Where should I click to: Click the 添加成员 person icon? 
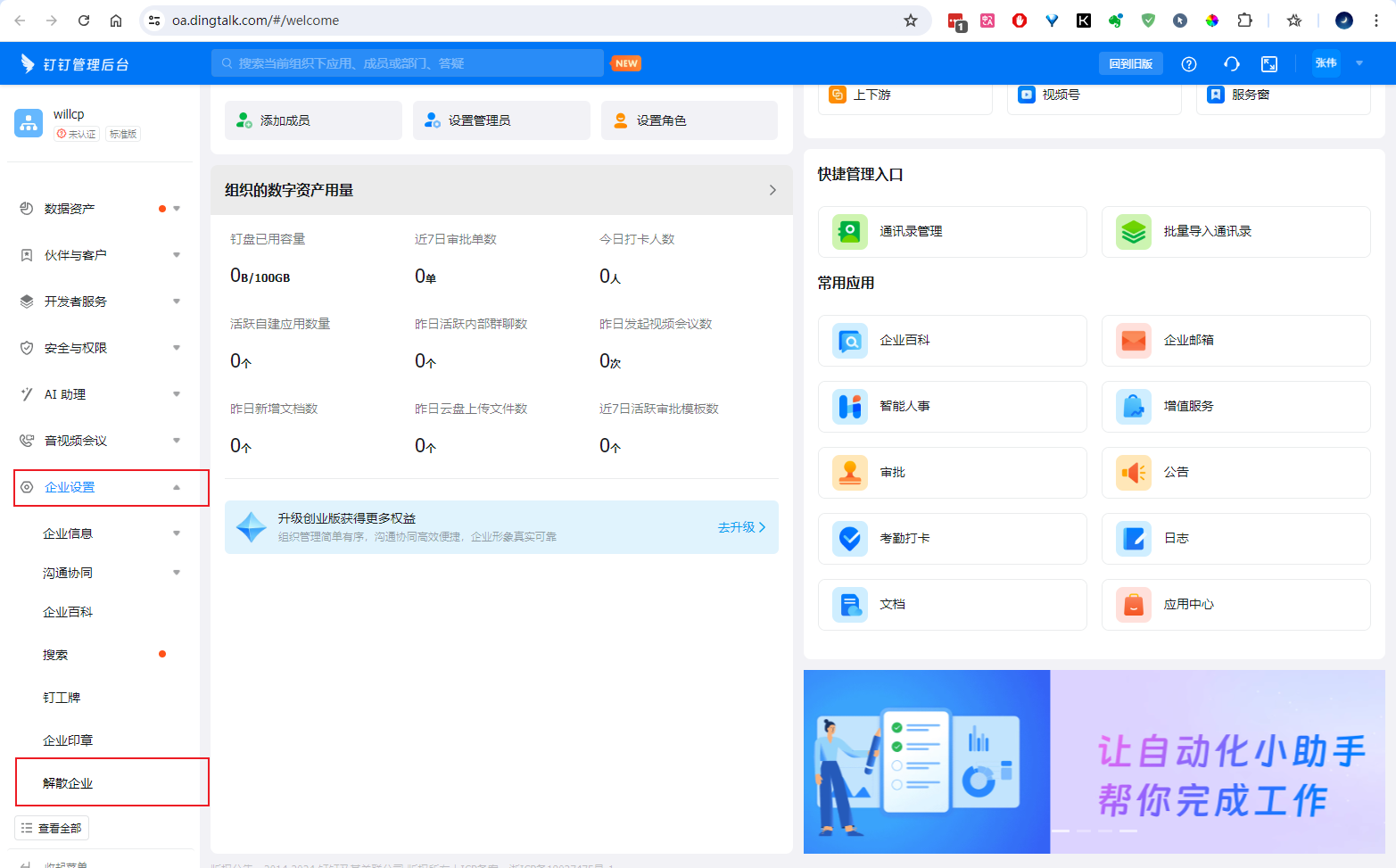click(244, 120)
